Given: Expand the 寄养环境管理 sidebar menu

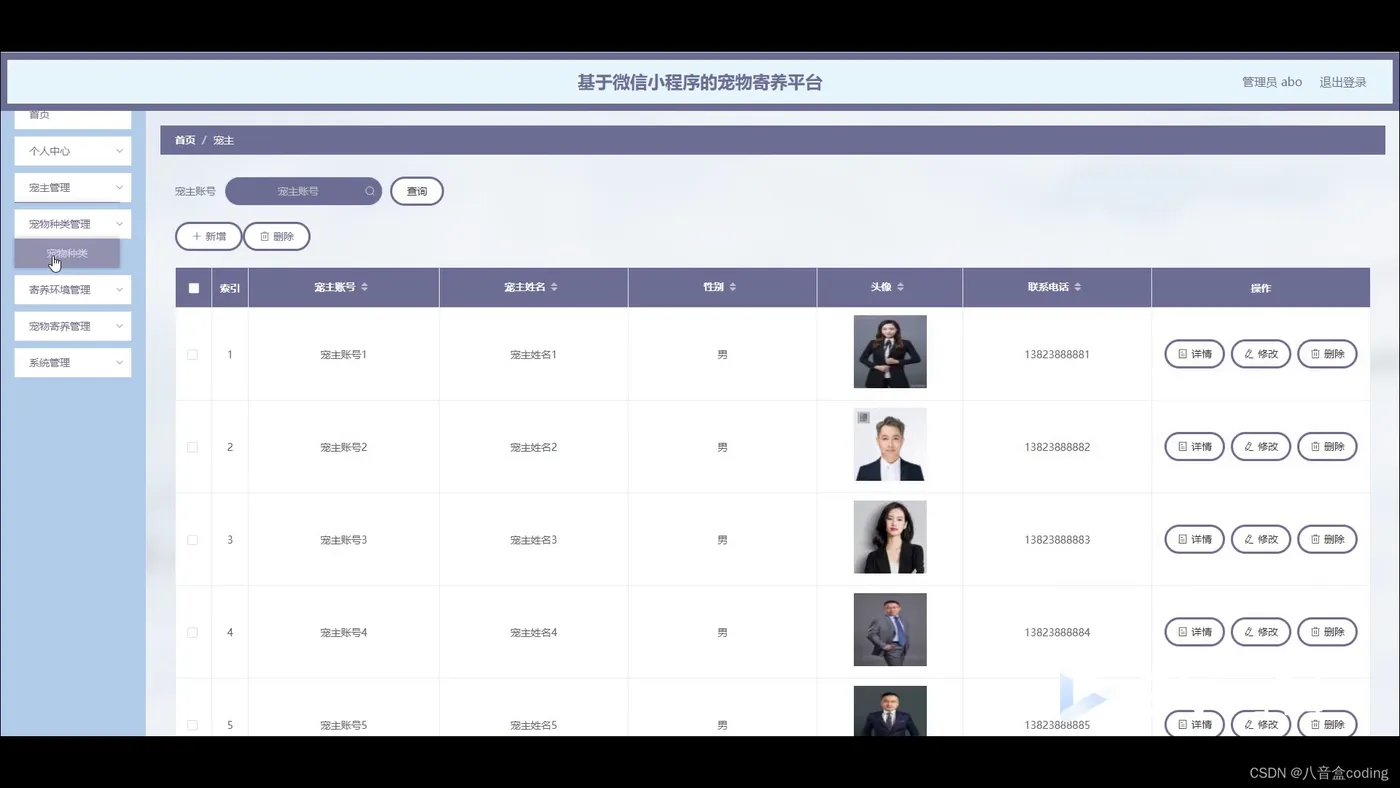Looking at the screenshot, I should 73,289.
